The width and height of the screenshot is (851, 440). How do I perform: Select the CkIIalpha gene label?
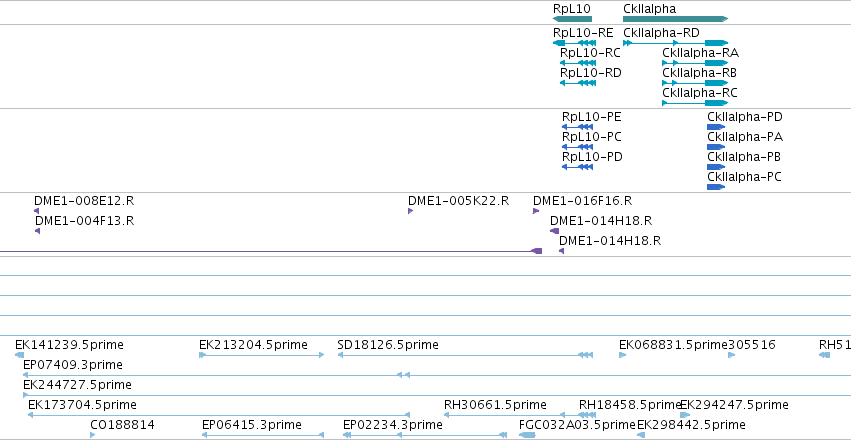649,9
